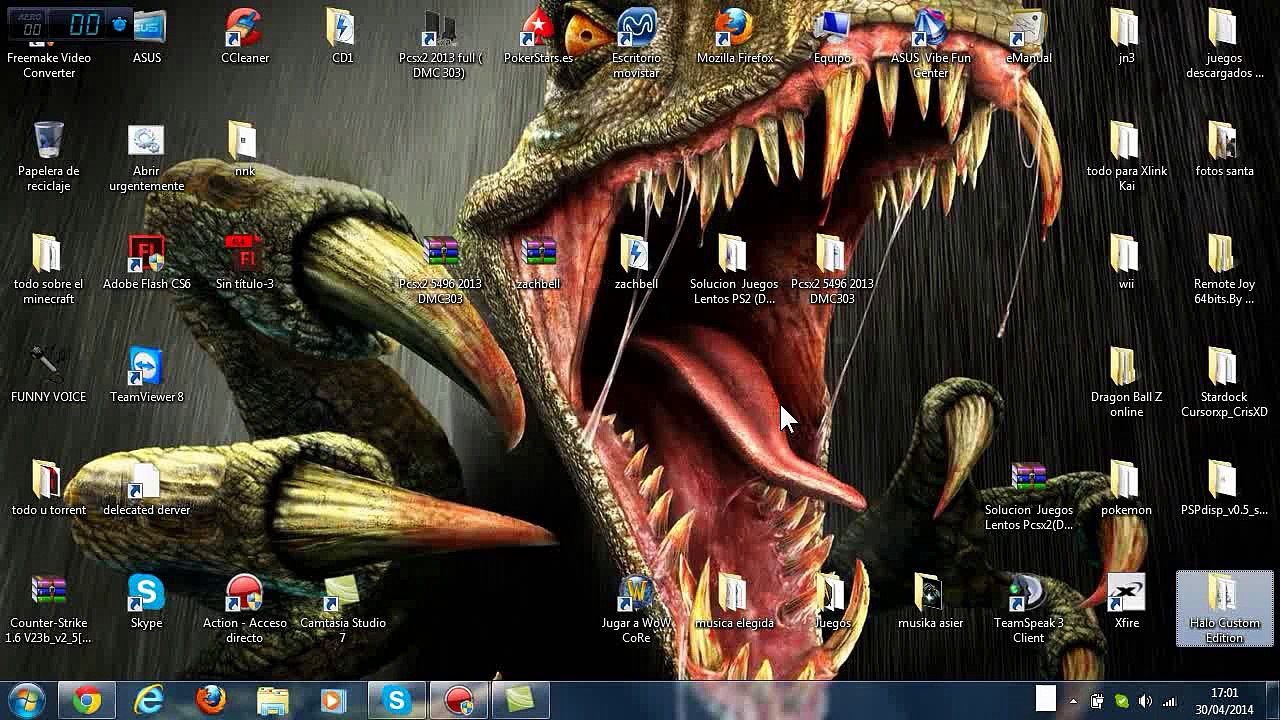Select the CD1 folder icon

[x=342, y=37]
